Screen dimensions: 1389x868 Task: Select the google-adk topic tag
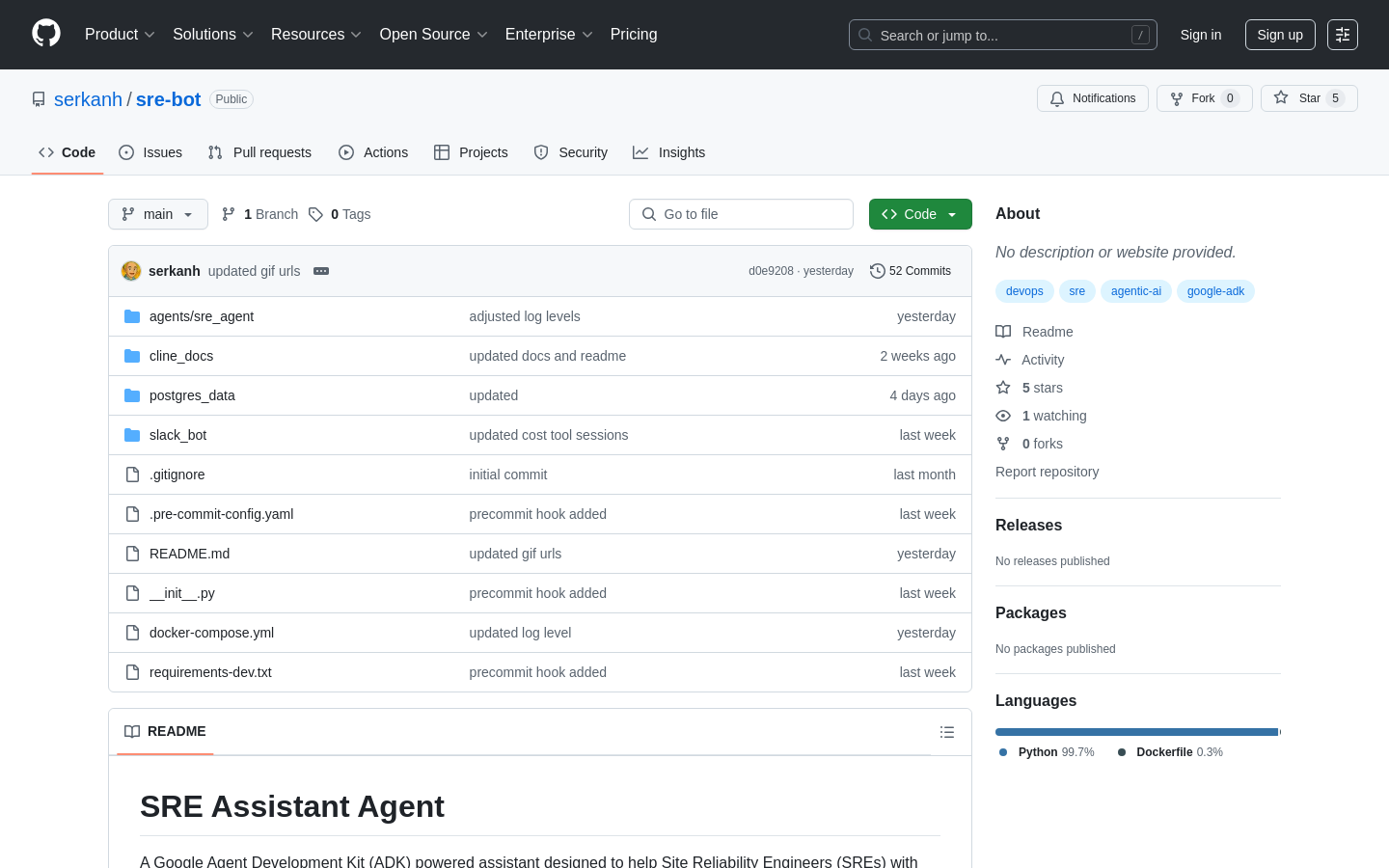coord(1215,291)
